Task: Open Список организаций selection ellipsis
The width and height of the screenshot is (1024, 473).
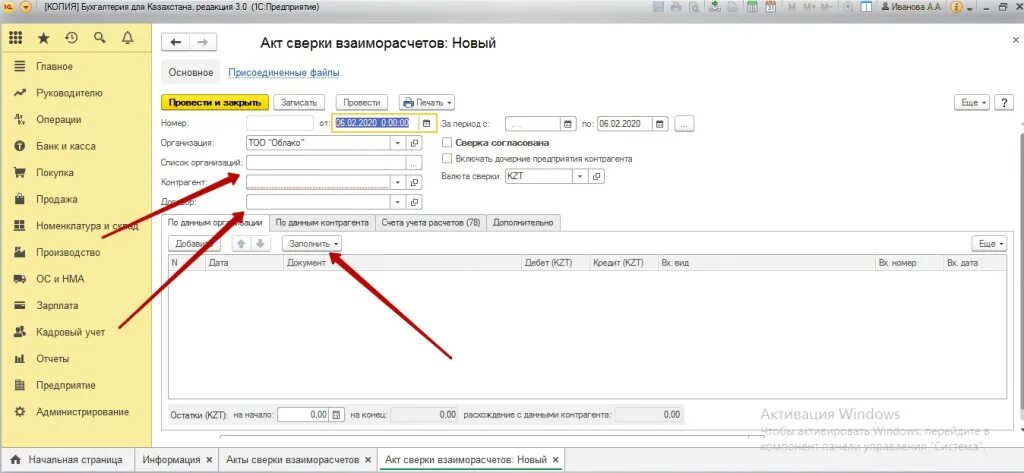Action: point(415,163)
